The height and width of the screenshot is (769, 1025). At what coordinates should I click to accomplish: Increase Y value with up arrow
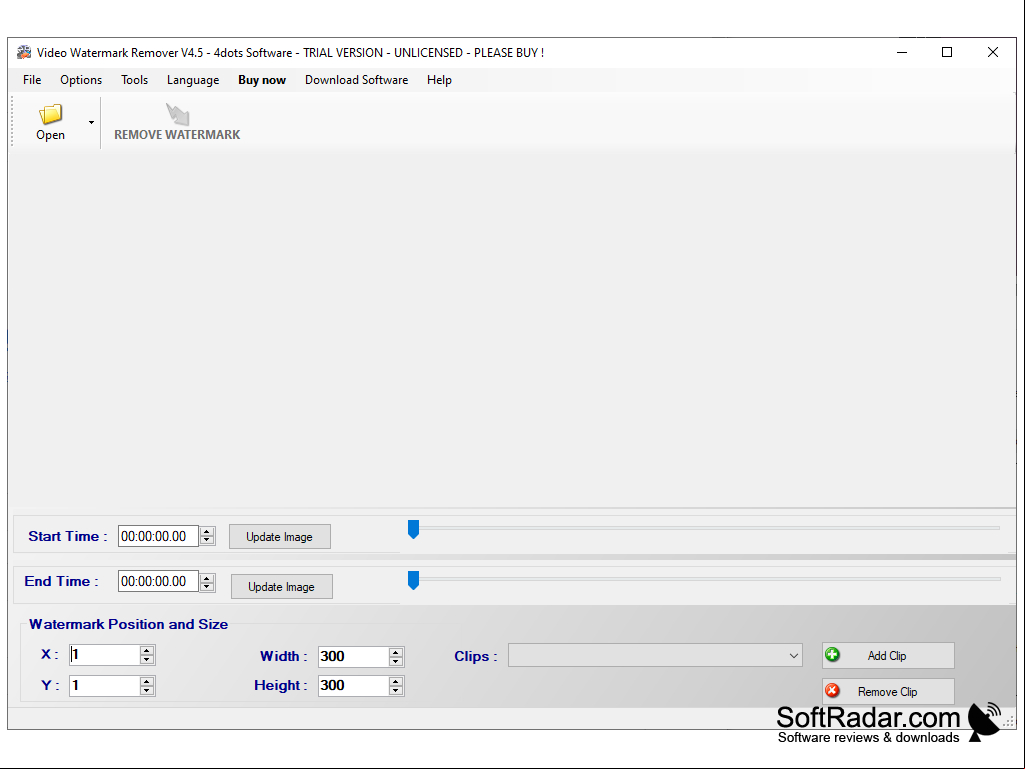[147, 681]
